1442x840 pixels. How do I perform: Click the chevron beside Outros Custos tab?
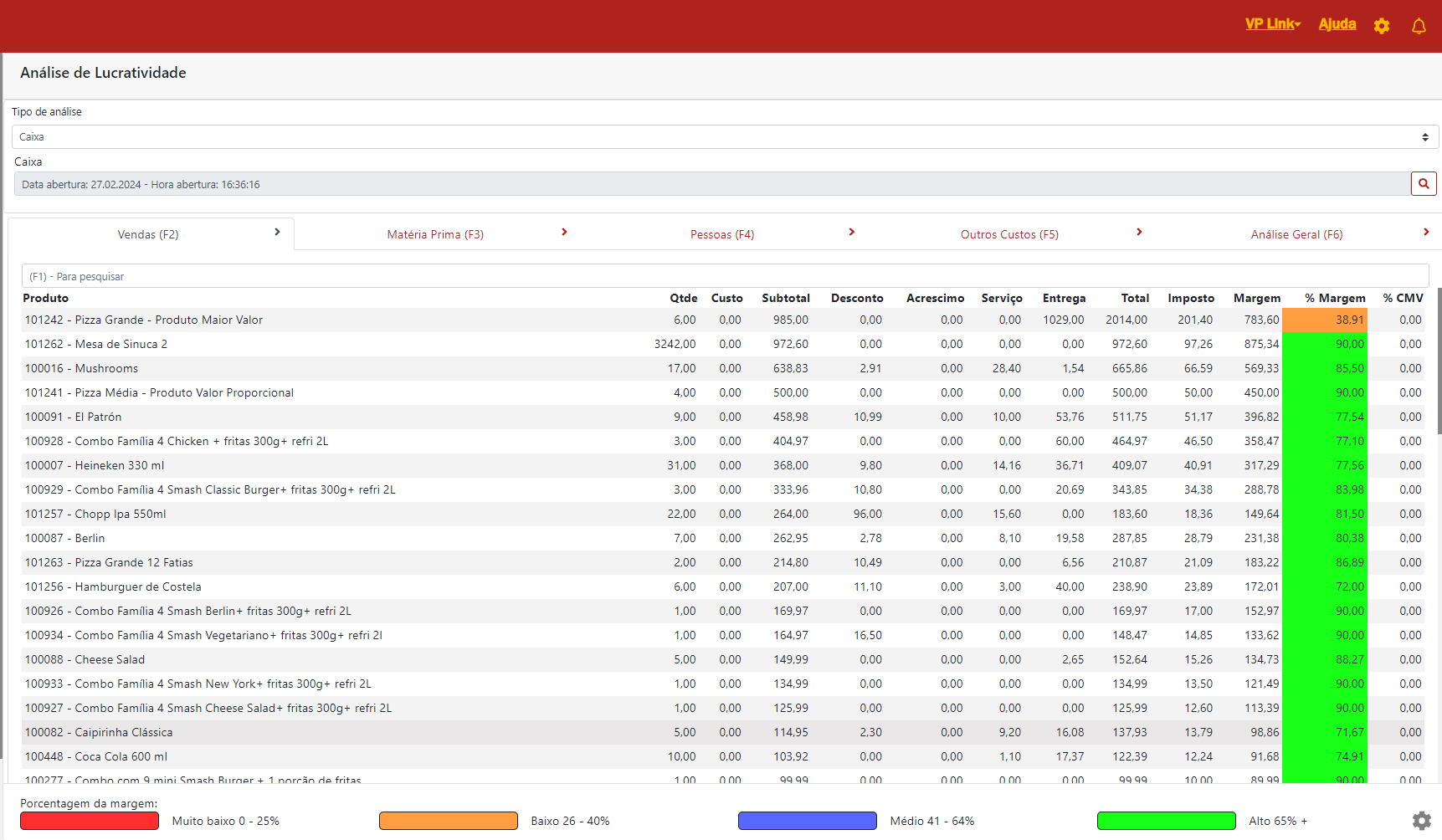1138,233
